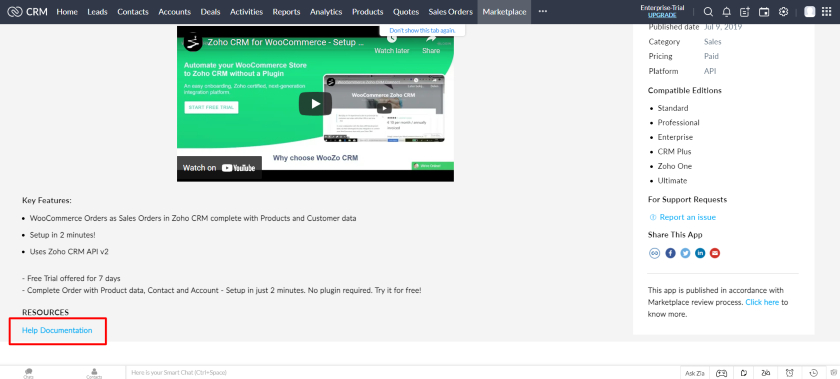Open the Leads module
Image resolution: width=840 pixels, height=379 pixels.
pos(98,12)
